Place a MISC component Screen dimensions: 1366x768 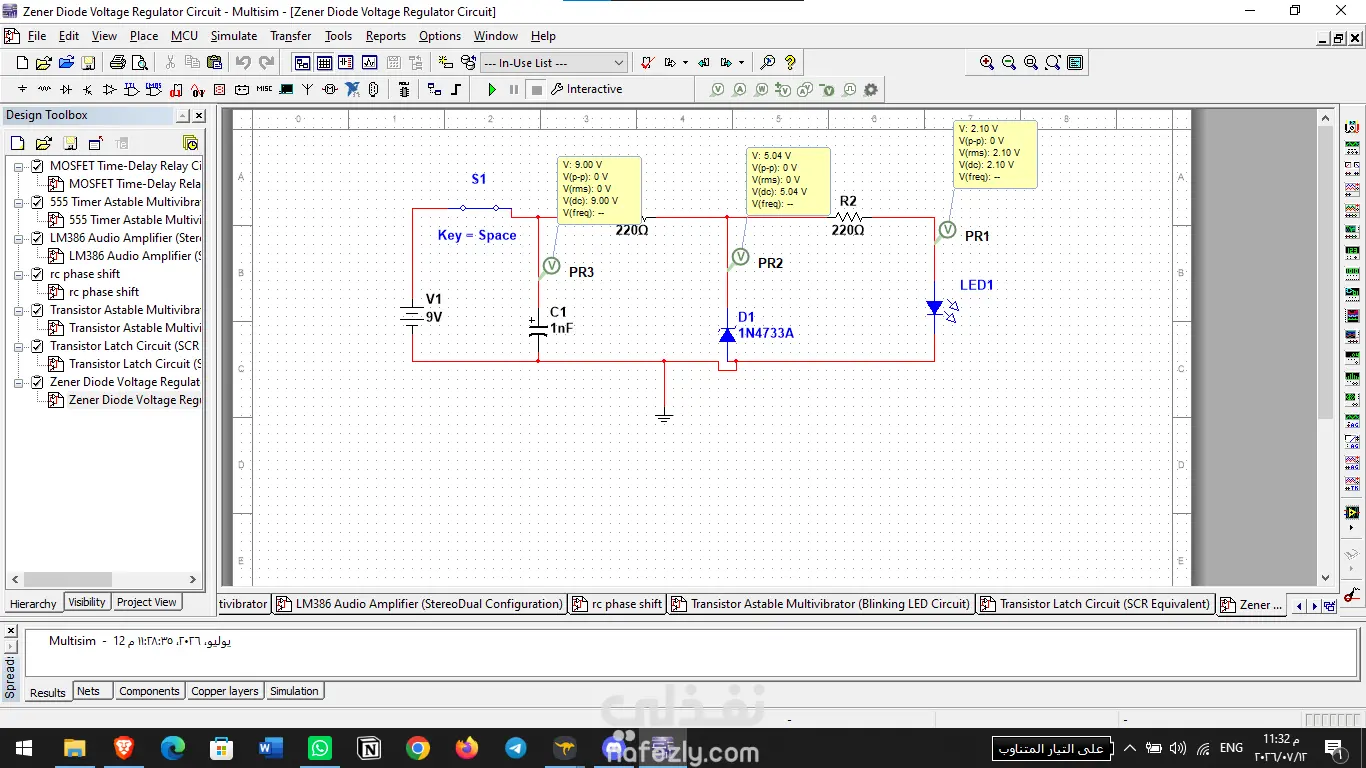[264, 89]
